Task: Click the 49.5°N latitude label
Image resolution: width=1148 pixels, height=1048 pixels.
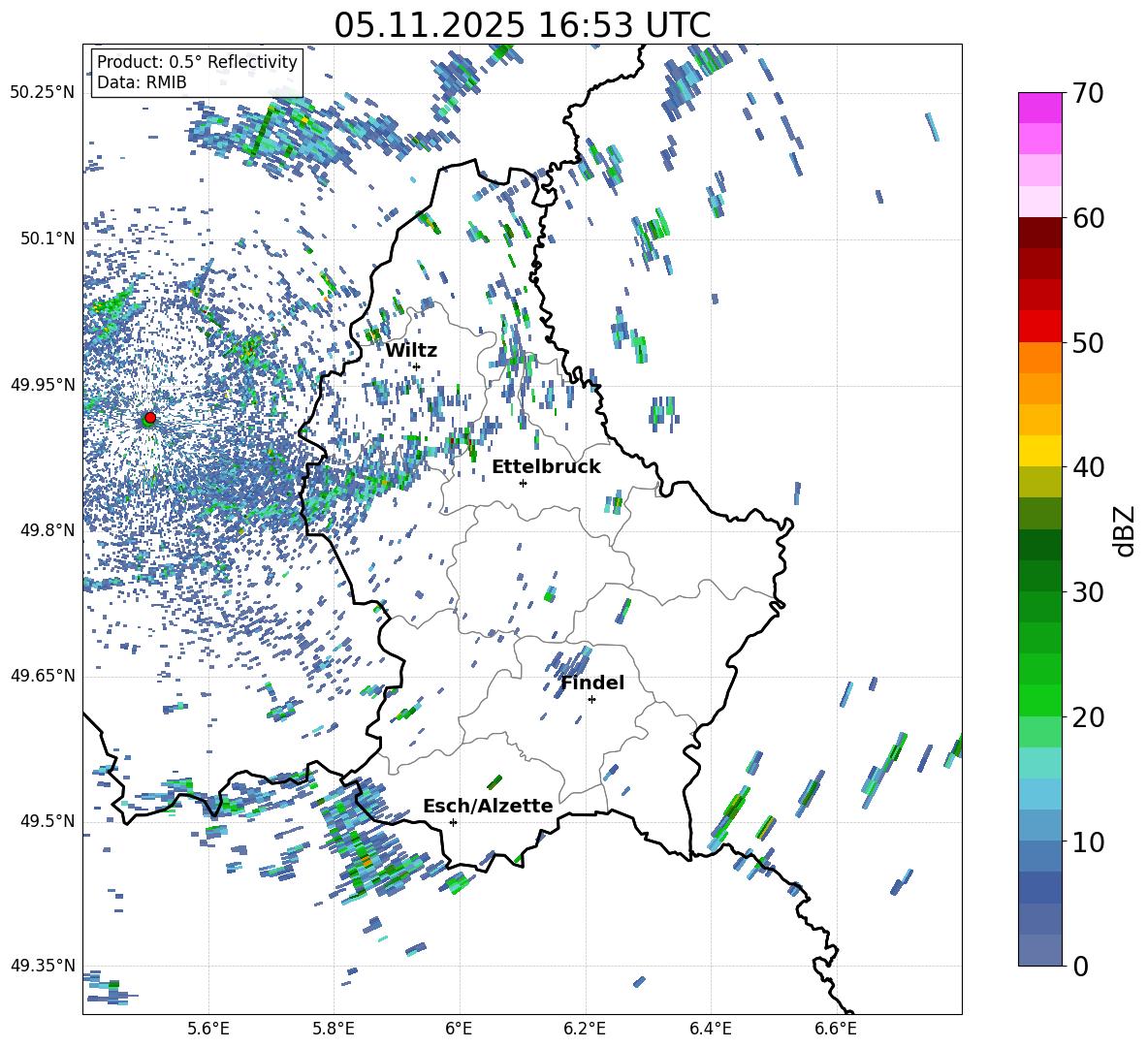Action: tap(48, 821)
